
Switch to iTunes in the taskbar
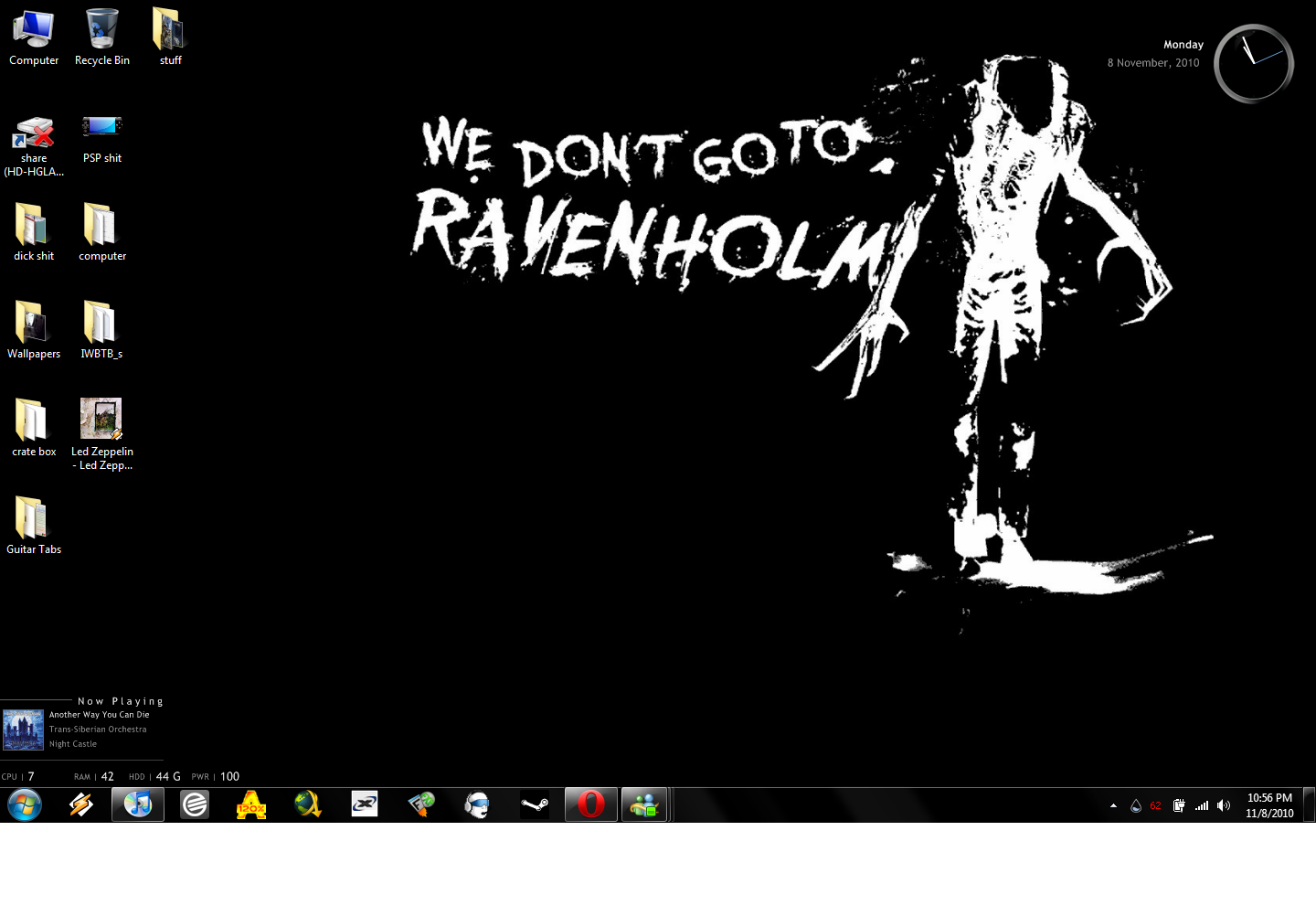[x=138, y=804]
